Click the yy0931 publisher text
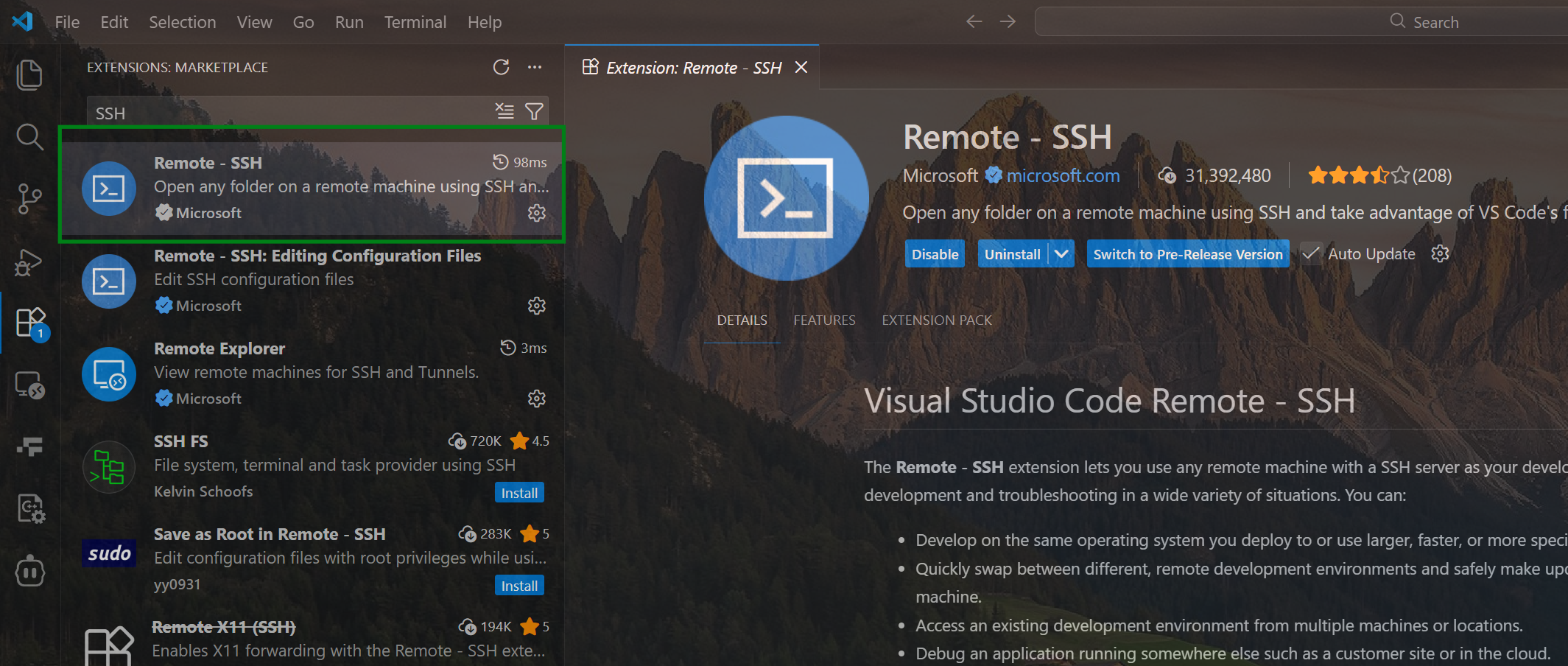Screen dimensions: 1568x666 point(177,584)
